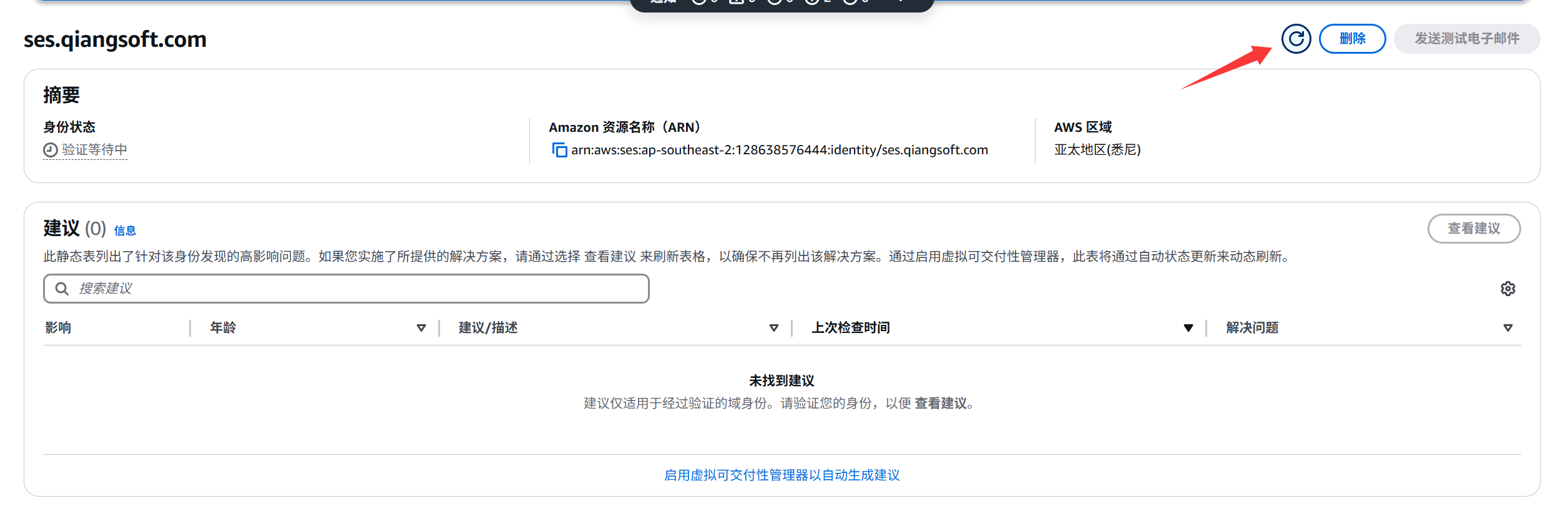Image resolution: width=1568 pixels, height=521 pixels.
Task: Click the 解决问题 column header label
Action: 1252,327
